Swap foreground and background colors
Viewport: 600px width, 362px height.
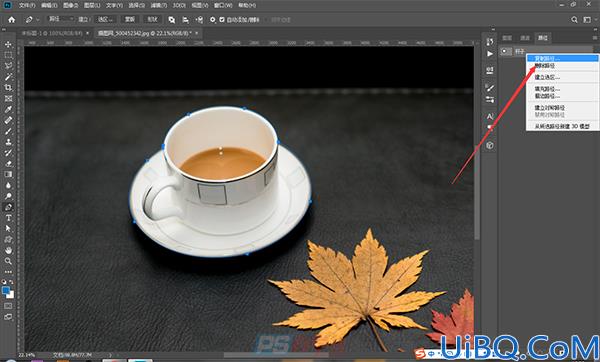12,282
